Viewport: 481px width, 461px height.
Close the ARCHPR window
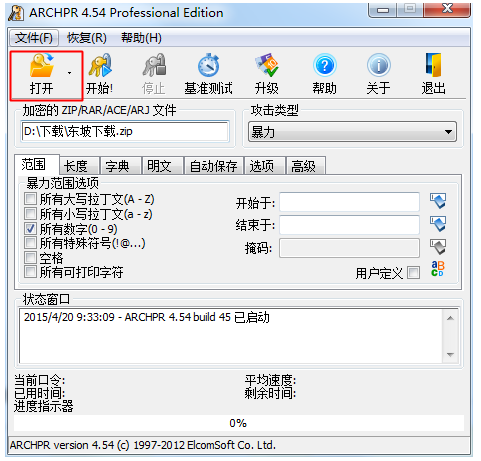tap(447, 10)
